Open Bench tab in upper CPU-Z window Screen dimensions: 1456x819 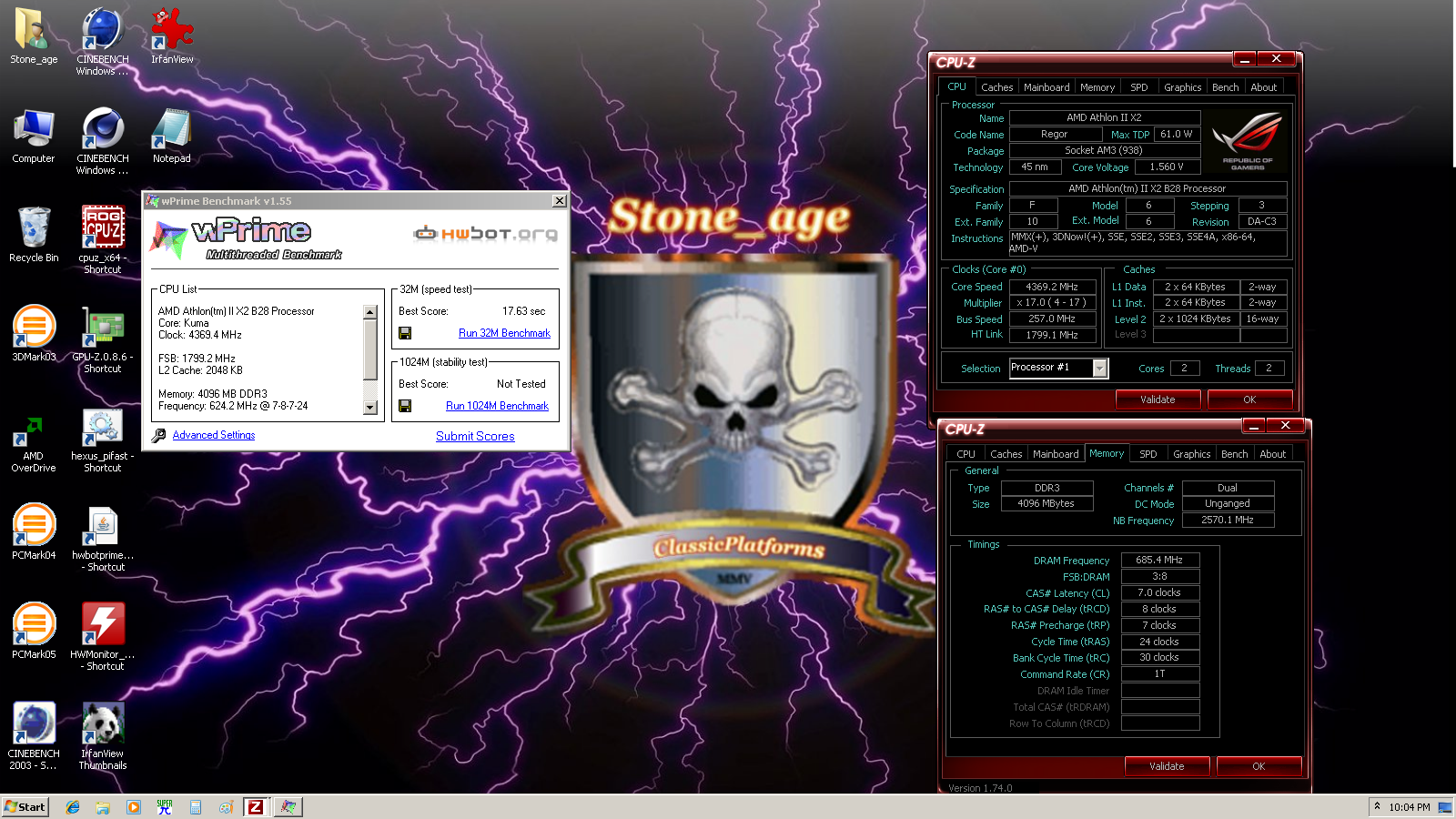click(x=1225, y=87)
